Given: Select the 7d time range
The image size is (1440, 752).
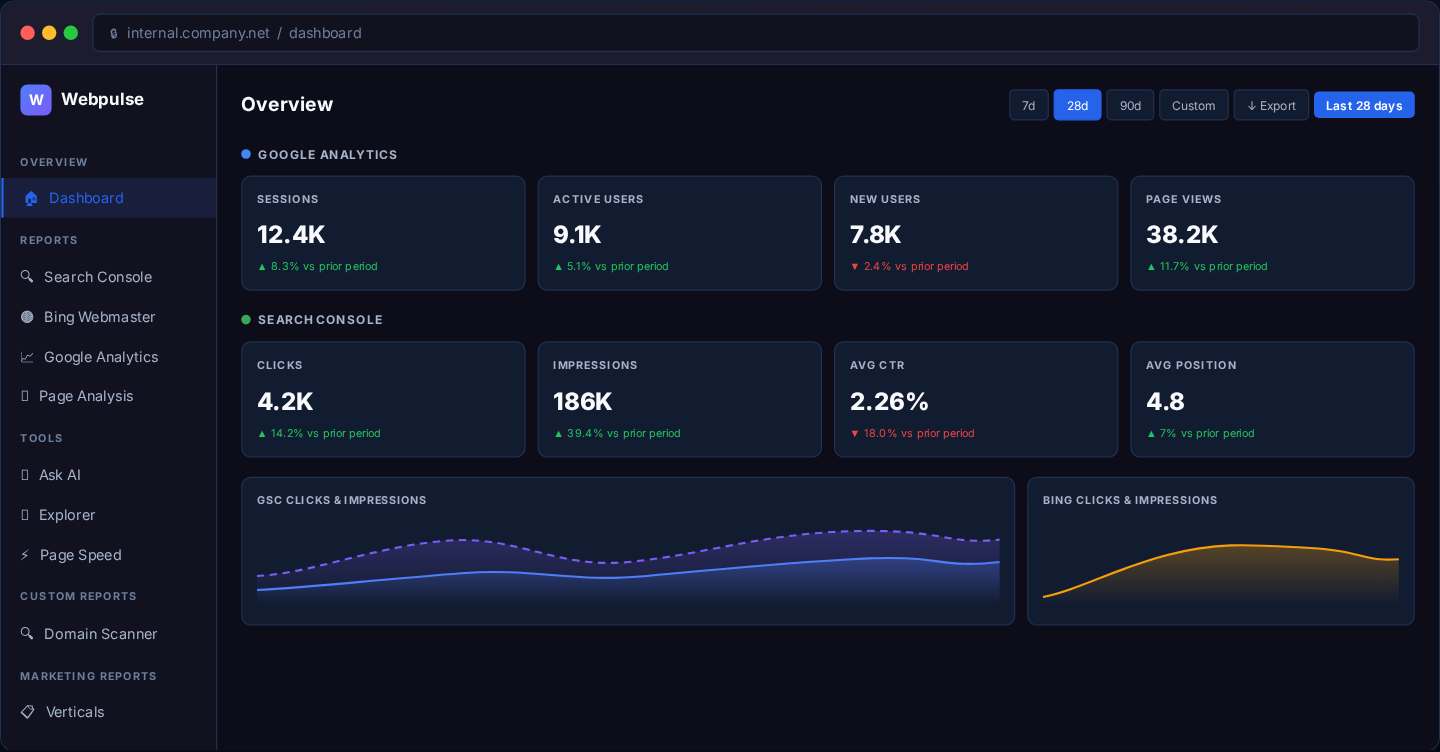Looking at the screenshot, I should [x=1029, y=105].
